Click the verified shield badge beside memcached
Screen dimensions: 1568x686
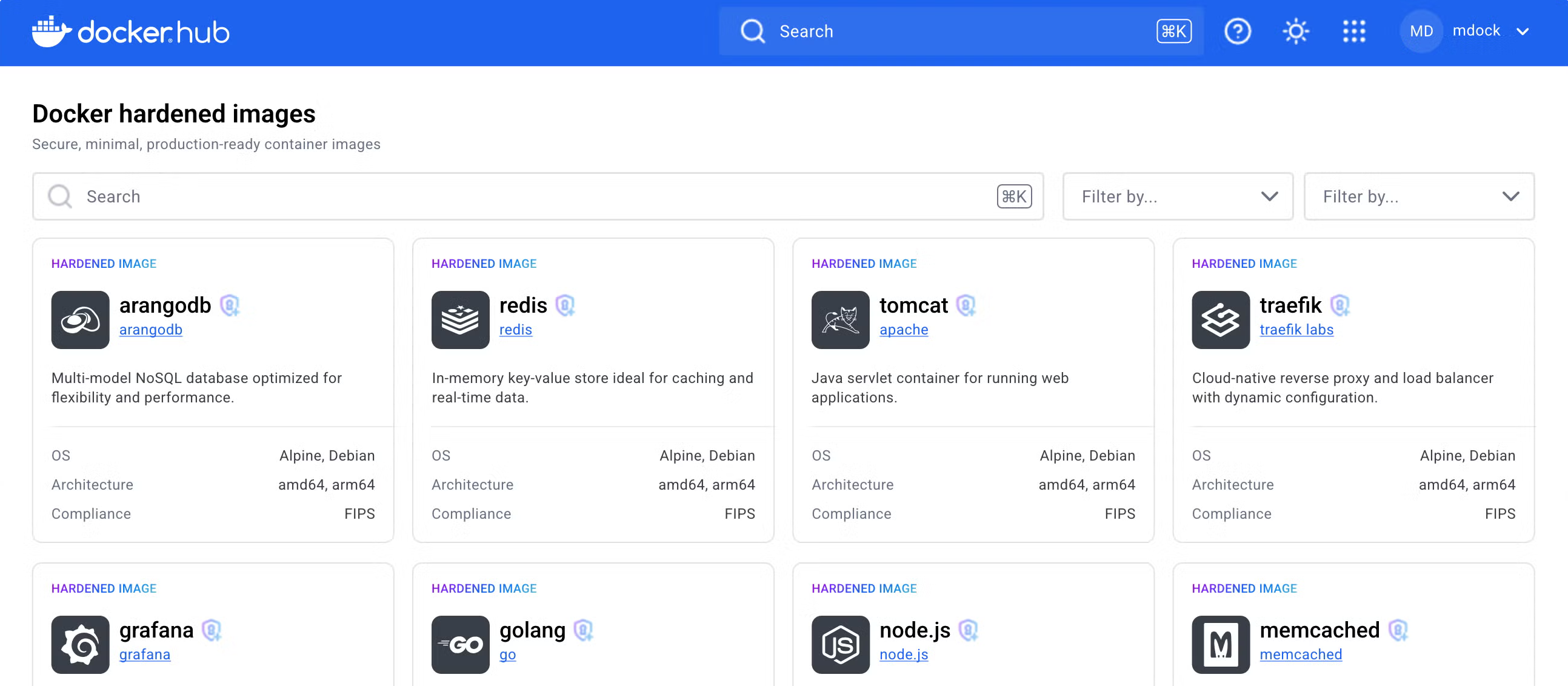coord(1398,631)
